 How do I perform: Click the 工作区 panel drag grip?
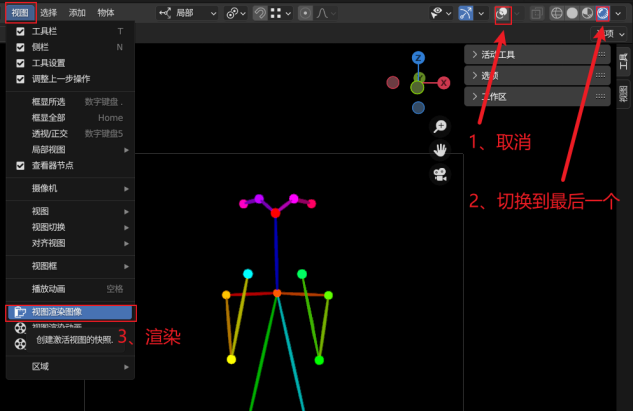pos(600,96)
